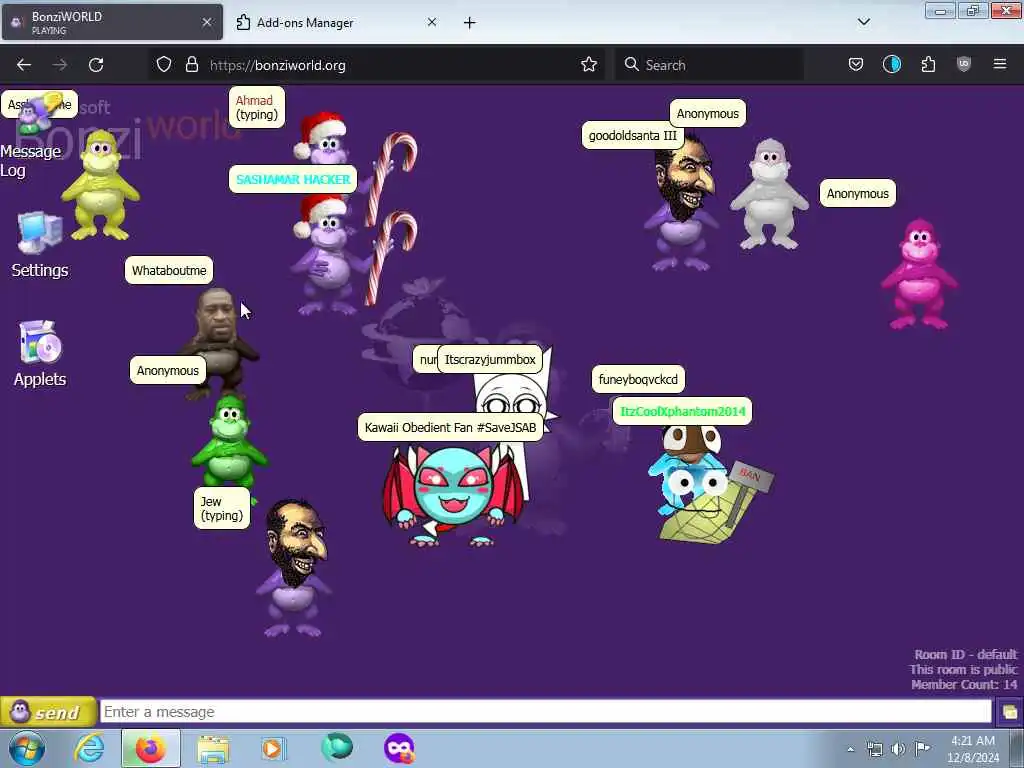Image resolution: width=1024 pixels, height=768 pixels.
Task: Click the teal bat-winged character
Action: pyautogui.click(x=452, y=494)
